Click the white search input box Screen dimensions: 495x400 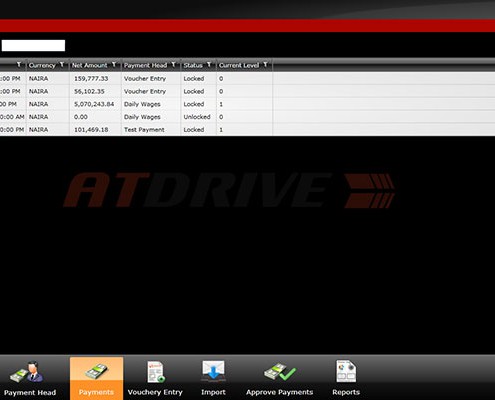pyautogui.click(x=33, y=46)
